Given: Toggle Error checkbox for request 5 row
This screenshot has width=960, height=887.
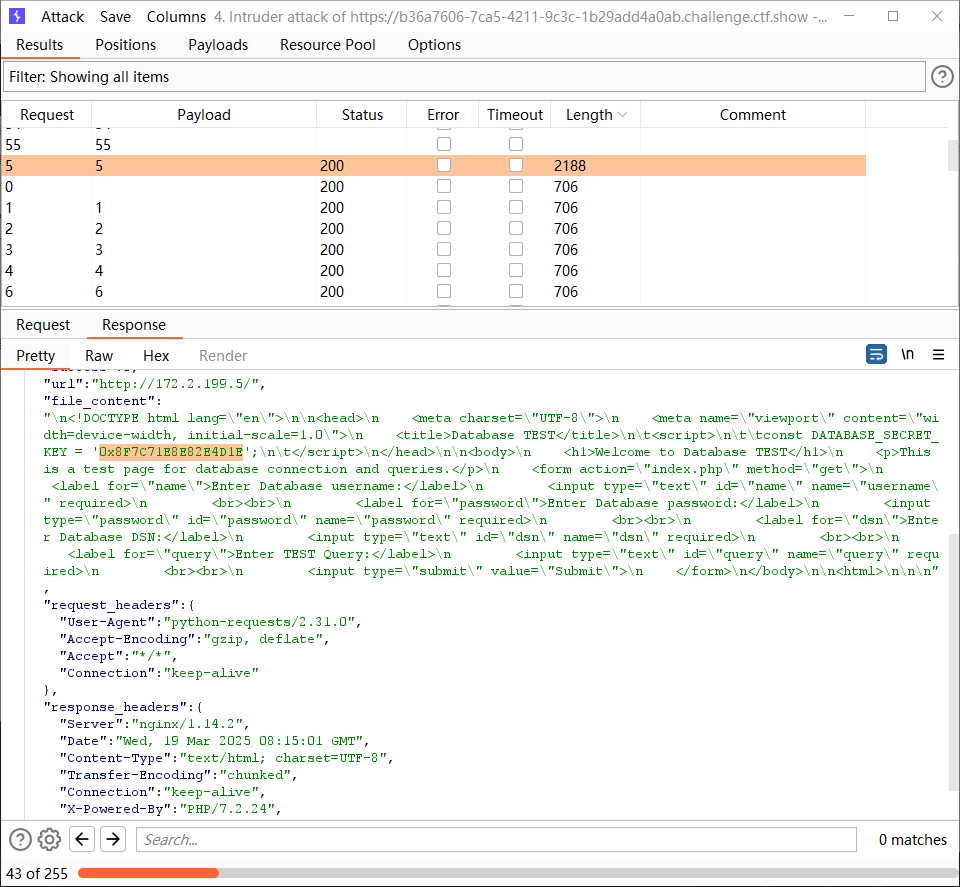Looking at the screenshot, I should (x=443, y=165).
